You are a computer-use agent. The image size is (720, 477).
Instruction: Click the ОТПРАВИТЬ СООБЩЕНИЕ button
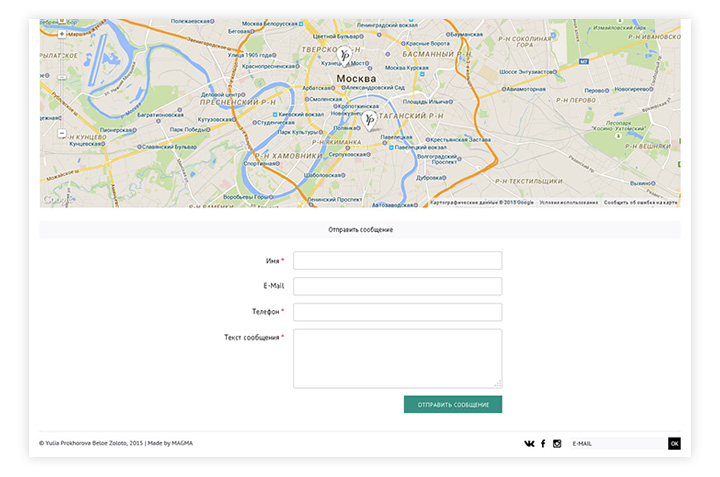pyautogui.click(x=453, y=404)
